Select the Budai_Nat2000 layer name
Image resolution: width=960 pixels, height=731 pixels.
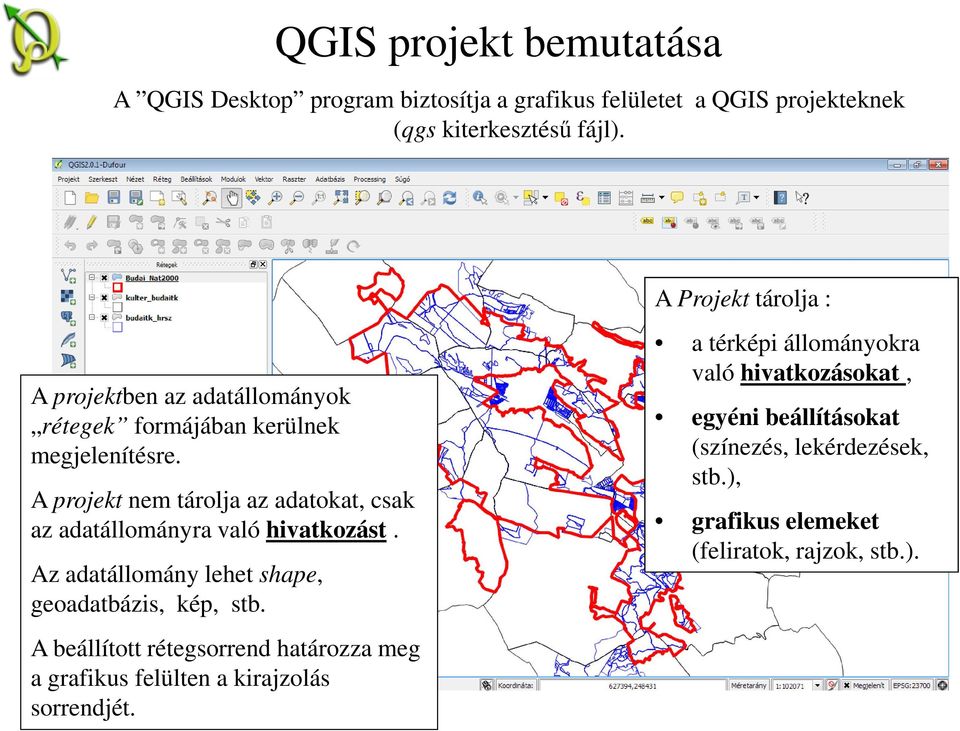point(152,278)
